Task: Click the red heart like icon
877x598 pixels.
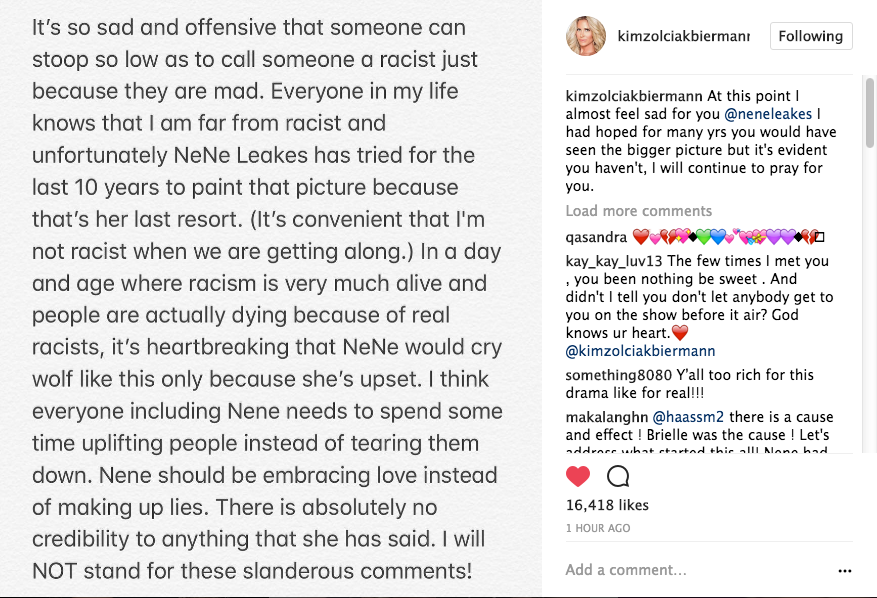Action: tap(578, 477)
